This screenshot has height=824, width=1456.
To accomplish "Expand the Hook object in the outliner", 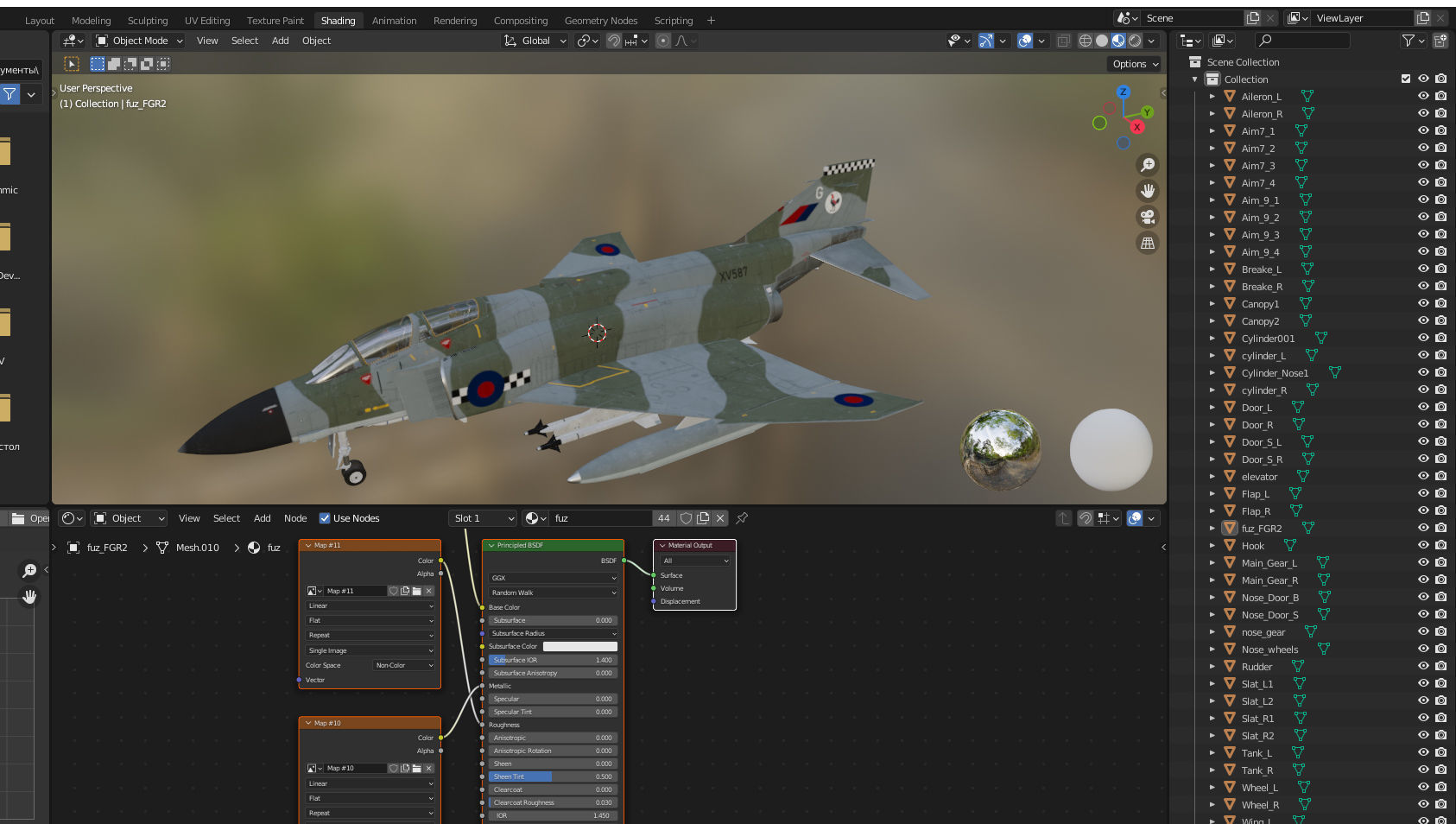I will (1212, 545).
